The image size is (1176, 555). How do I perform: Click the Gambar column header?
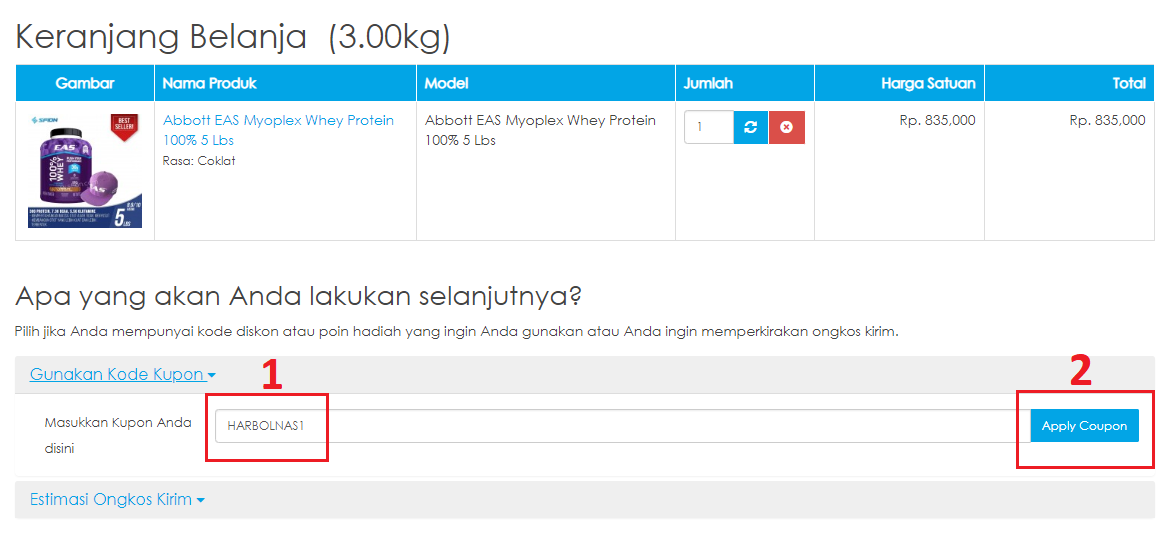pos(85,83)
